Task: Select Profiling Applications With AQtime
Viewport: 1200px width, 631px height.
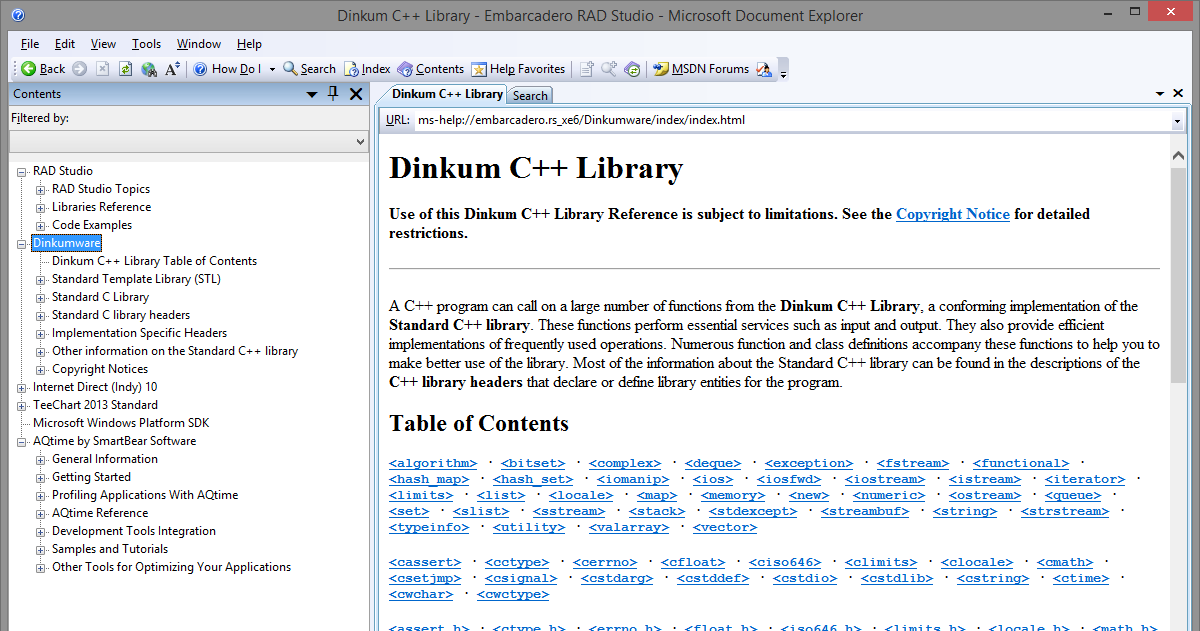Action: (x=145, y=495)
